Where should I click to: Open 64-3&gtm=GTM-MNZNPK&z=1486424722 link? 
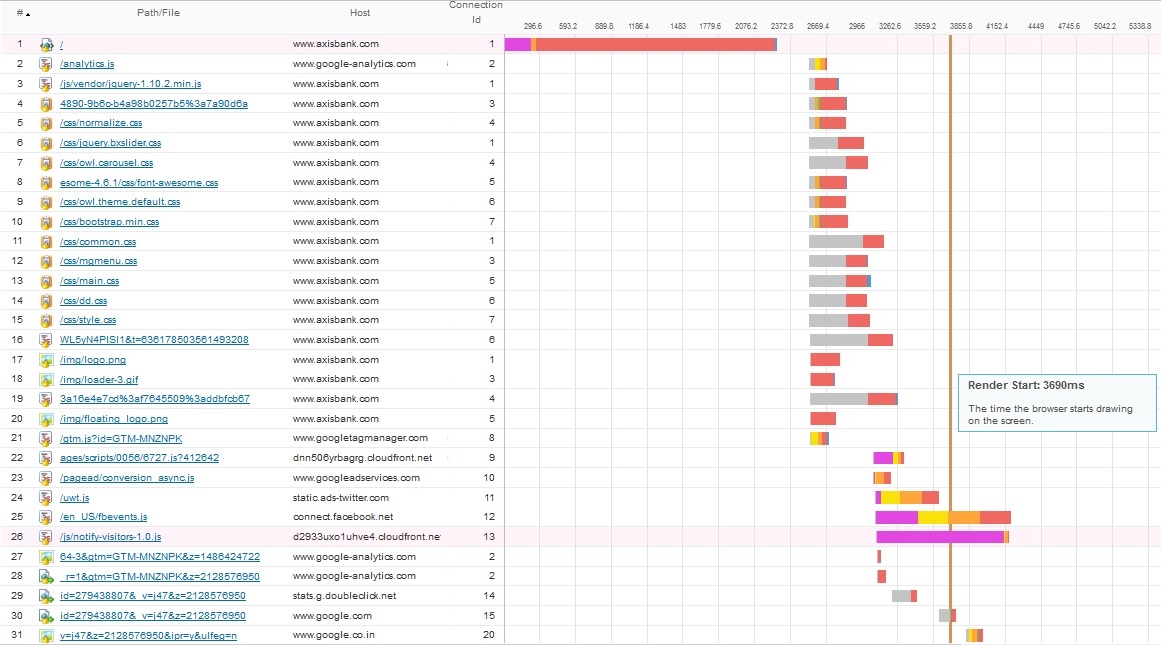(x=160, y=557)
